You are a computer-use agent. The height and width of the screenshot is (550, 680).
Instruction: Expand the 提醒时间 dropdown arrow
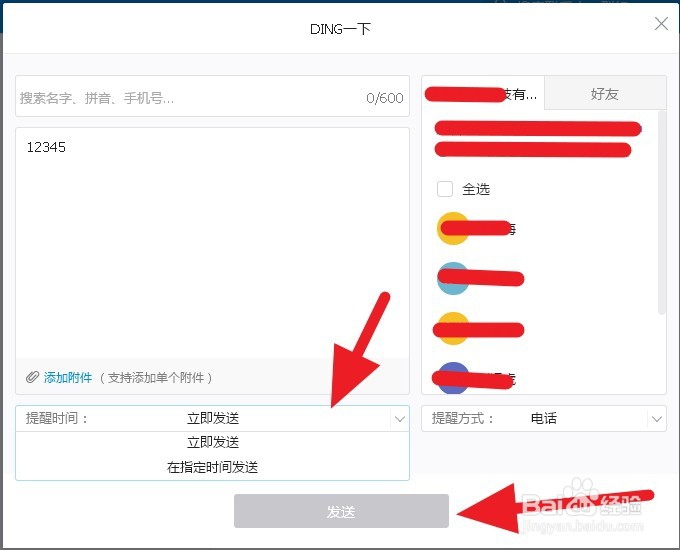(x=399, y=419)
